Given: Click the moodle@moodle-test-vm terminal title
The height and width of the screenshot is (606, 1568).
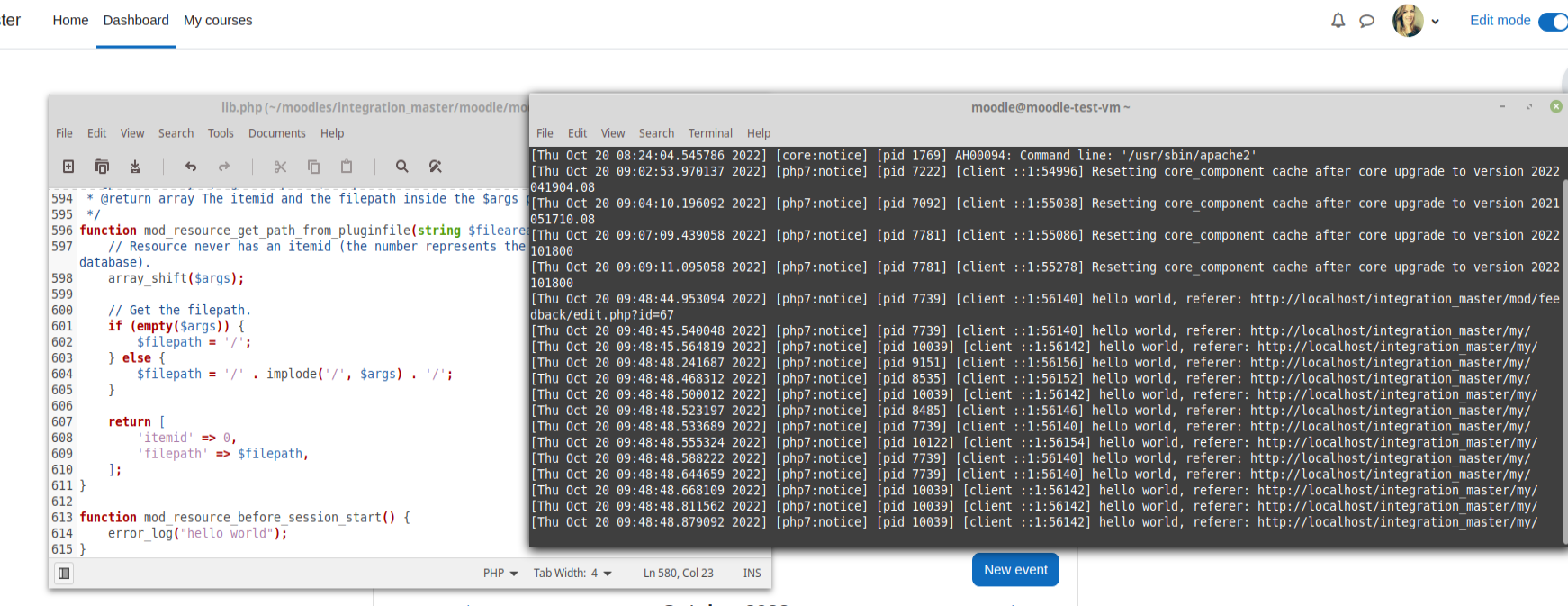Looking at the screenshot, I should (1050, 107).
